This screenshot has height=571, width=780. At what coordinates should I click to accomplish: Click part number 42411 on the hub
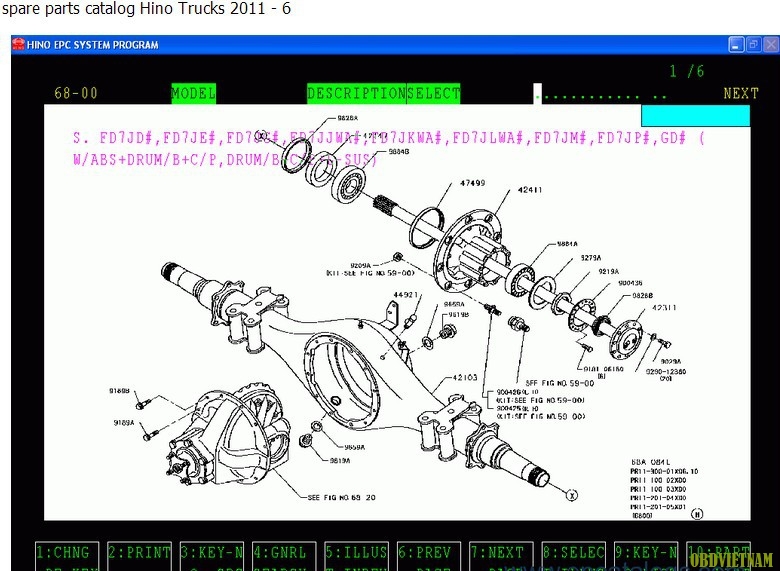(x=530, y=190)
